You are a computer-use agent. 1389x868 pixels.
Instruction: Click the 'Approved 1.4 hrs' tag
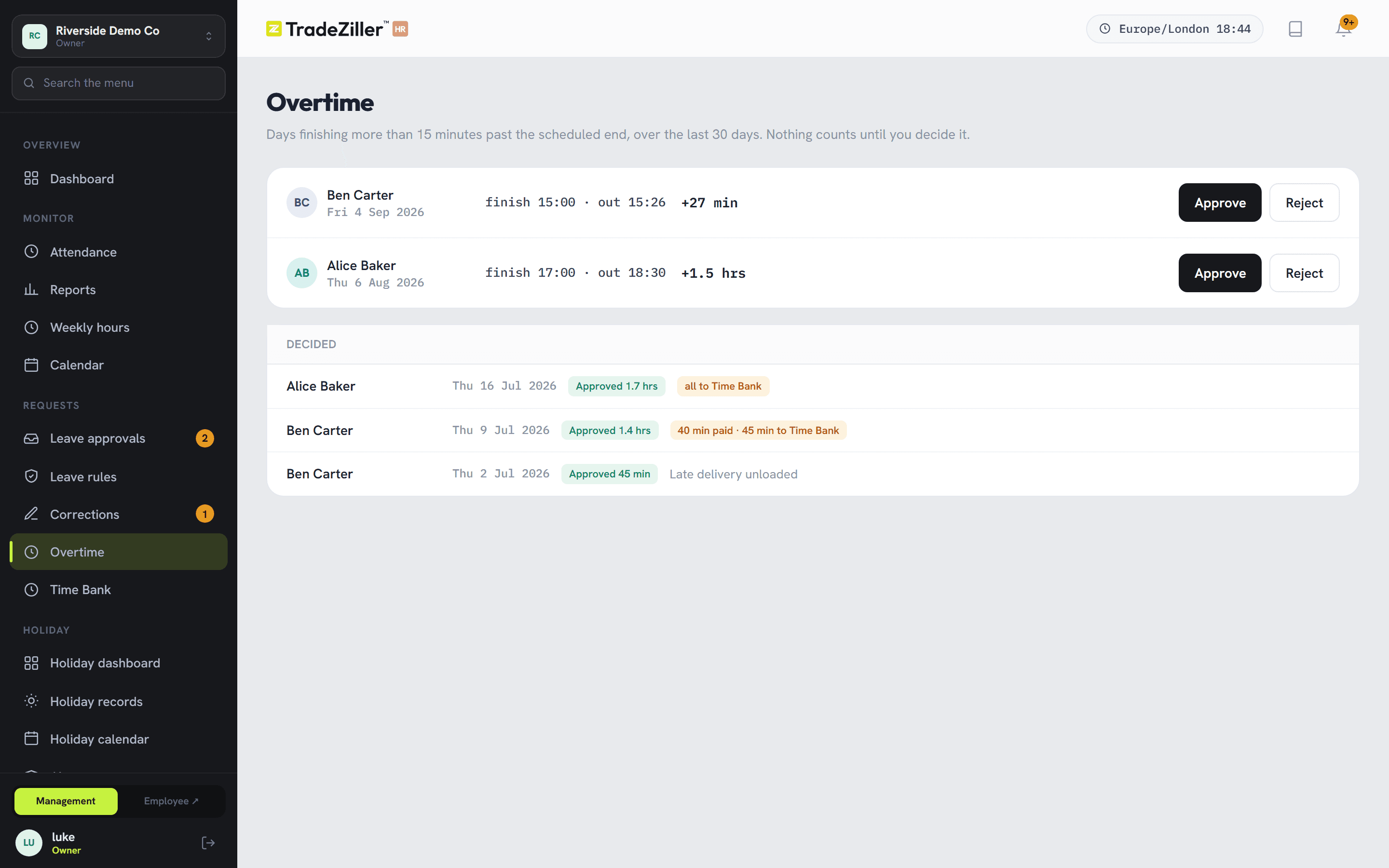610,431
